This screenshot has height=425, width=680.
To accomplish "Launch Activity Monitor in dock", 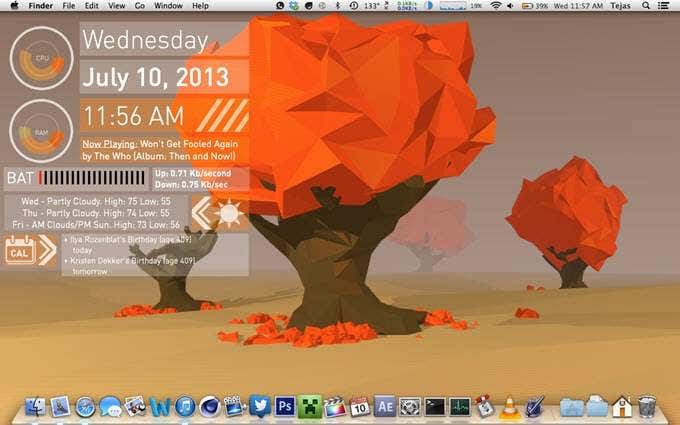I will [x=460, y=407].
